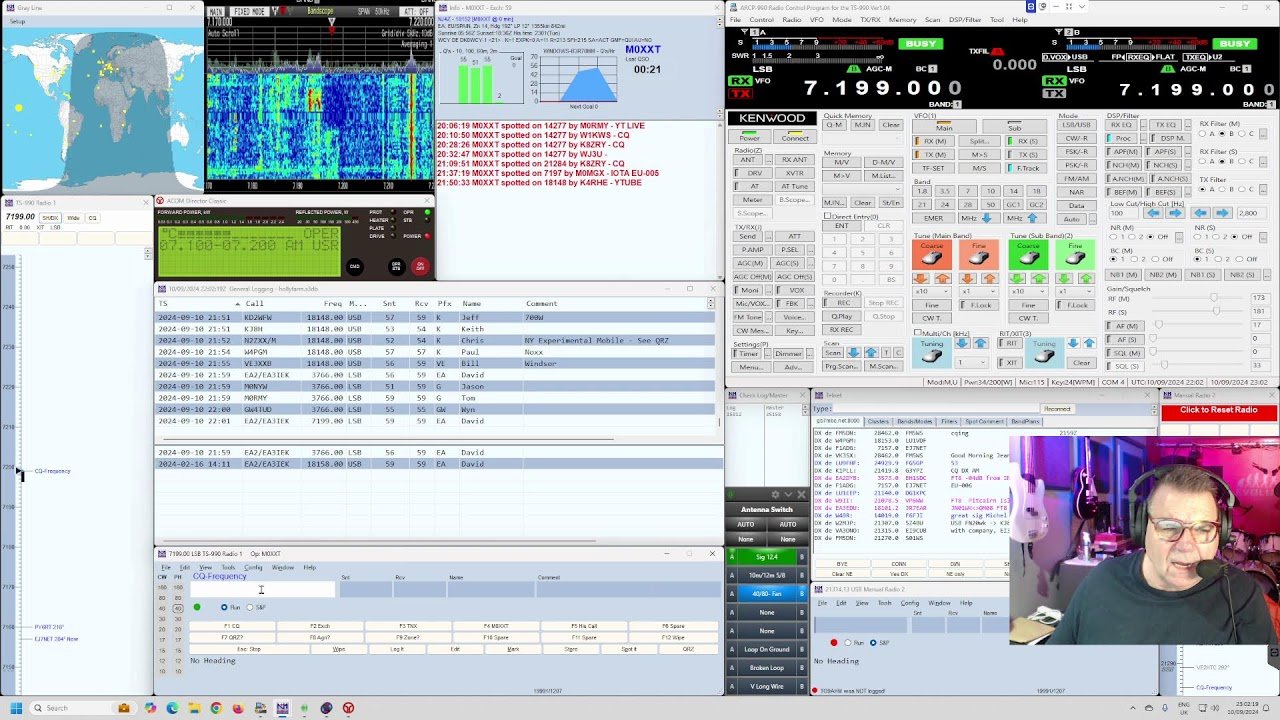1280x720 pixels.
Task: Click green up arrow under Sub Fine
Action: coord(1085,278)
